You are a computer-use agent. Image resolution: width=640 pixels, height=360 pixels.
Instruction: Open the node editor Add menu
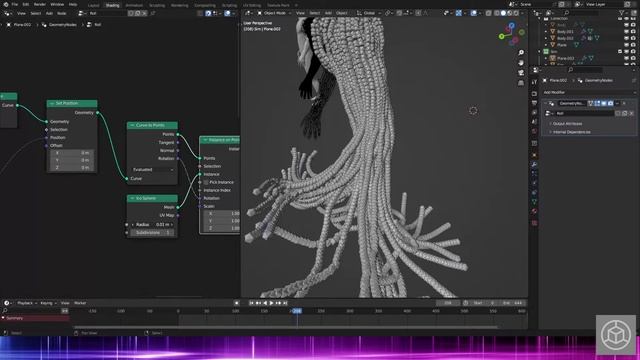pyautogui.click(x=49, y=13)
